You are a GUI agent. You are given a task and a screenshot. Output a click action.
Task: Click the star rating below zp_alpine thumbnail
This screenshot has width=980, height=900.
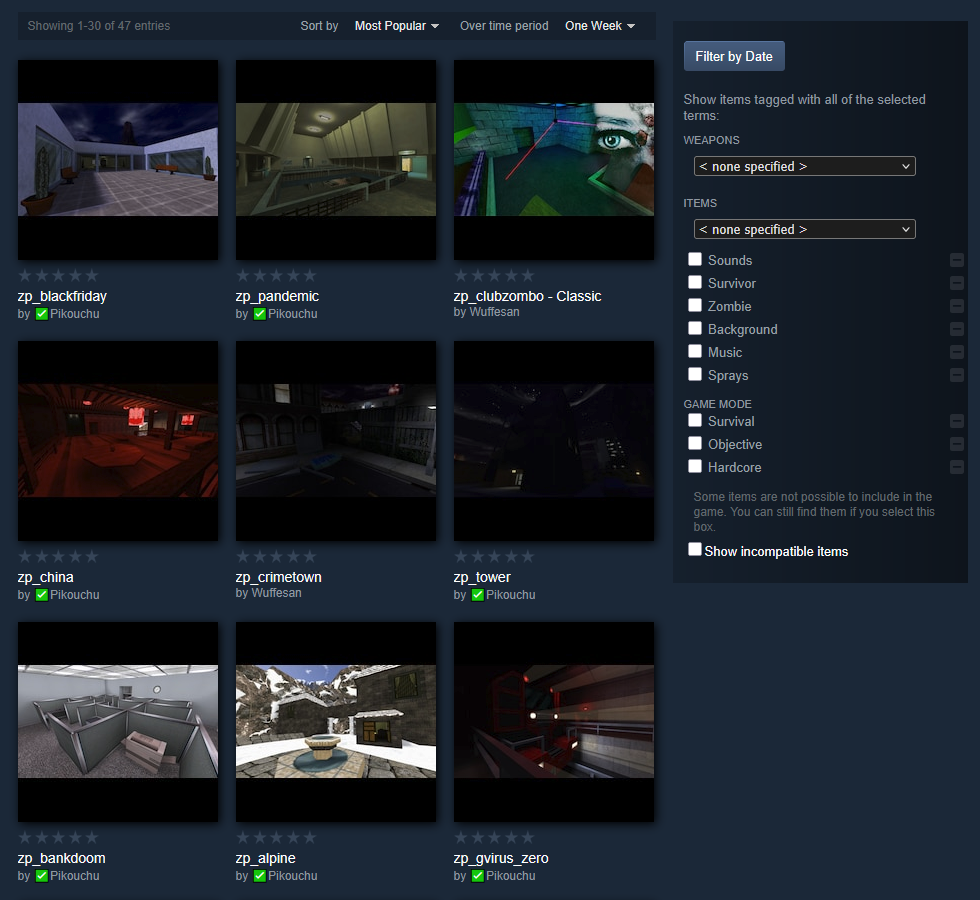(276, 837)
